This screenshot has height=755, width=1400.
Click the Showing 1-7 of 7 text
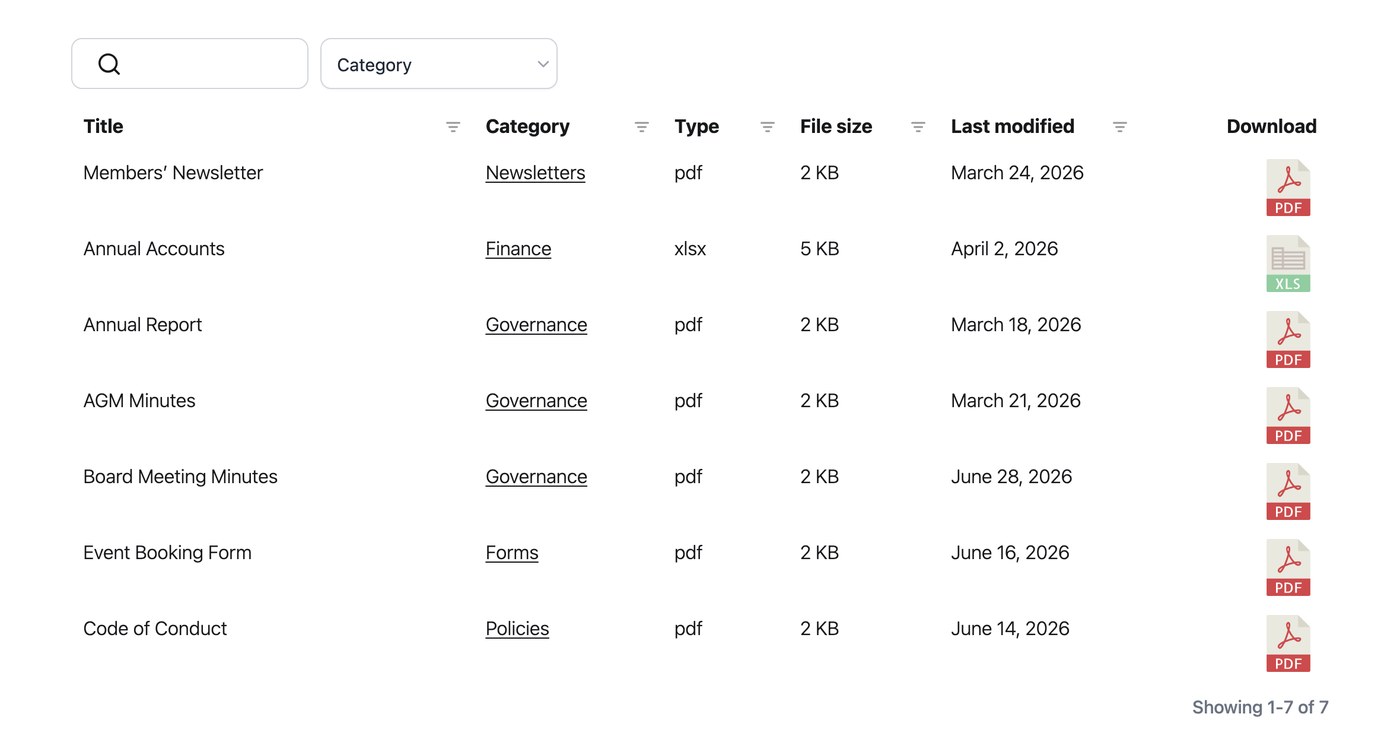tap(1260, 707)
